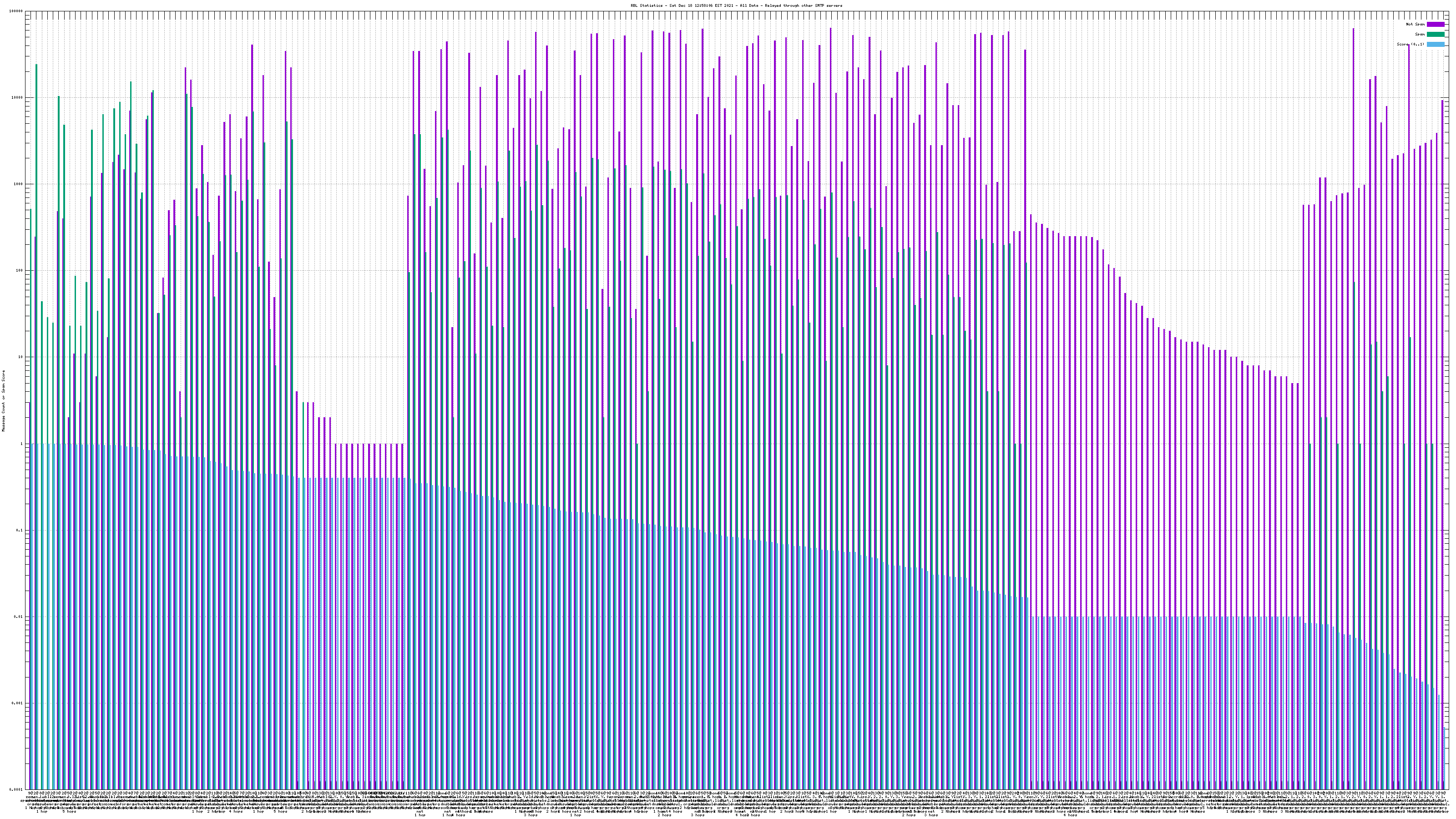This screenshot has width=1456, height=819.
Task: Click the RBL Statistics chart title
Action: 736,5
